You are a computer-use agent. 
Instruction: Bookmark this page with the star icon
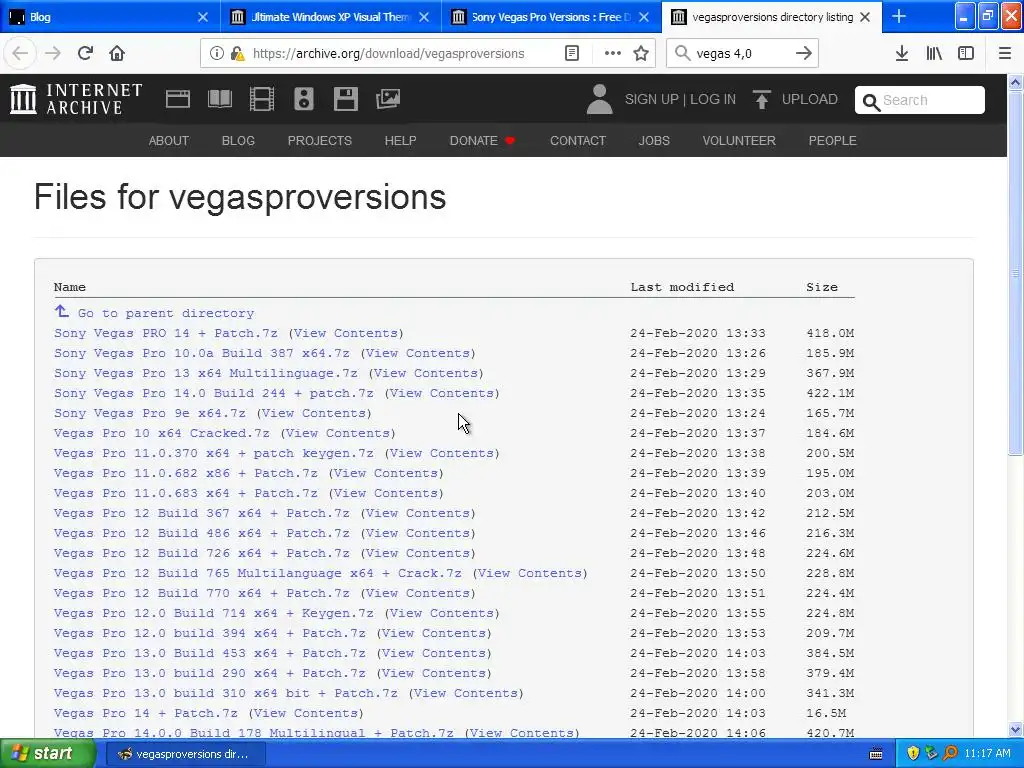pos(641,54)
